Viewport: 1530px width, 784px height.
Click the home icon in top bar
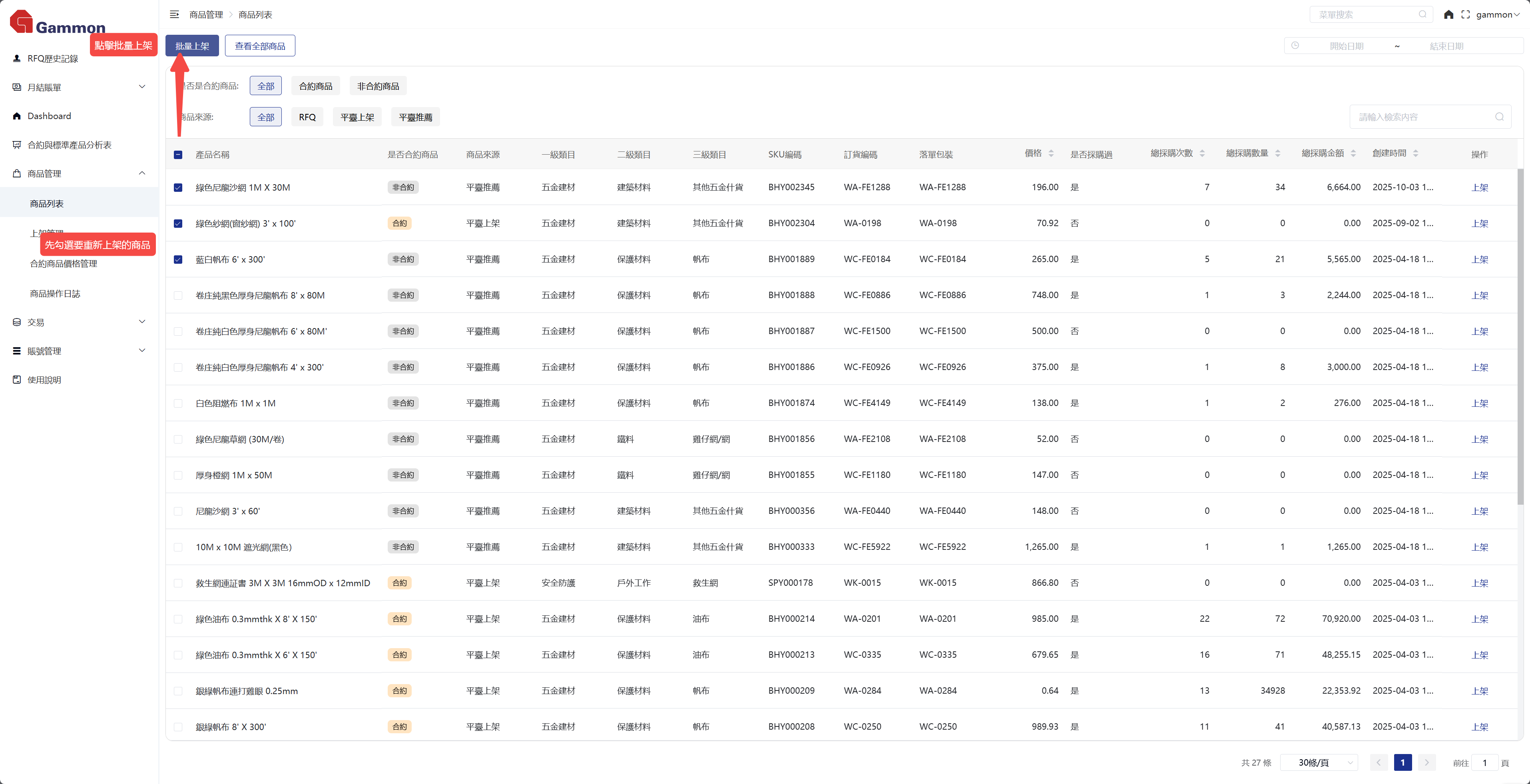click(x=1448, y=14)
